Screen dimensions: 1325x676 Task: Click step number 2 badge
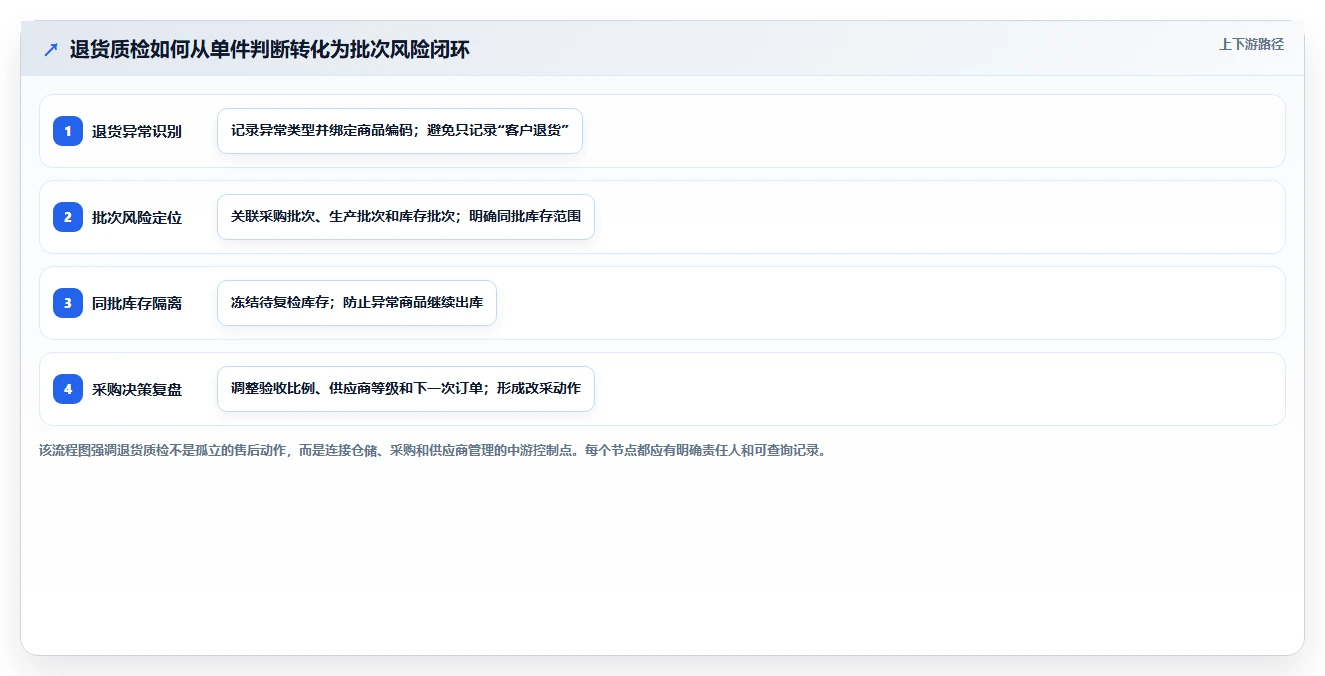point(68,217)
